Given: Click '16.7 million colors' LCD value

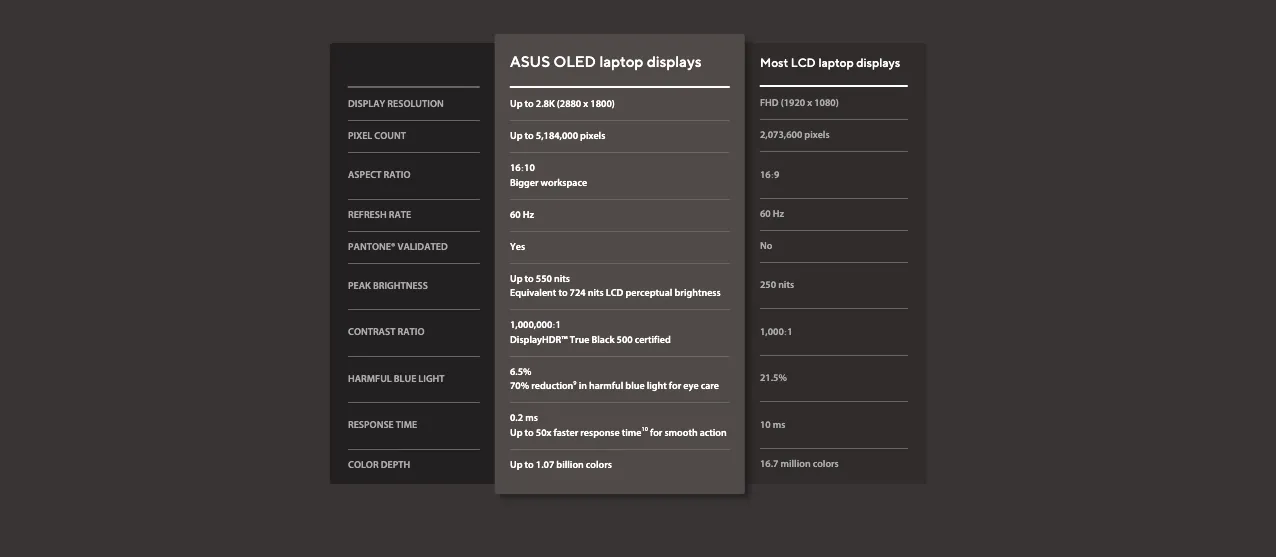Looking at the screenshot, I should [x=799, y=464].
